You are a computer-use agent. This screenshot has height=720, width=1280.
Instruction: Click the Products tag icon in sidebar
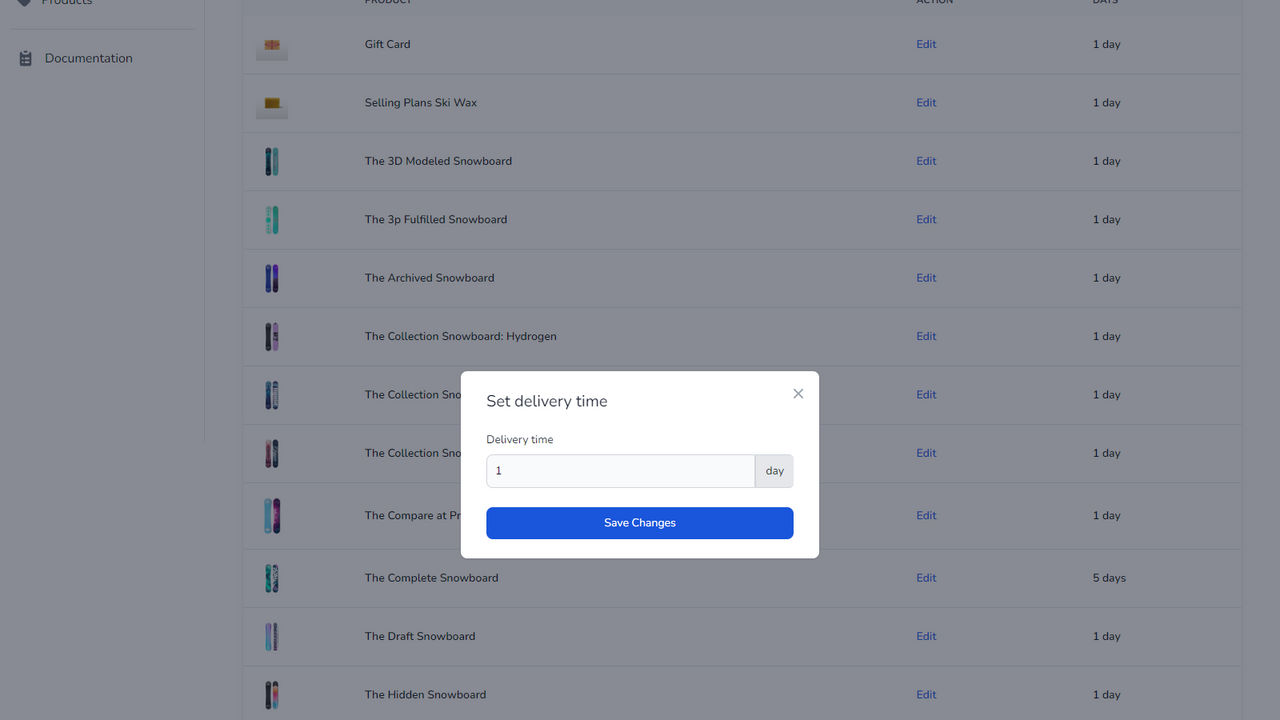click(x=25, y=2)
